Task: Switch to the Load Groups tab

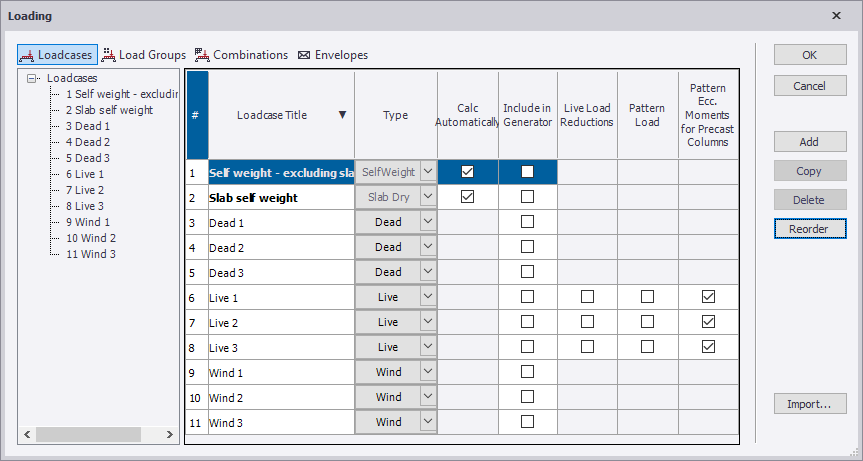Action: (144, 54)
